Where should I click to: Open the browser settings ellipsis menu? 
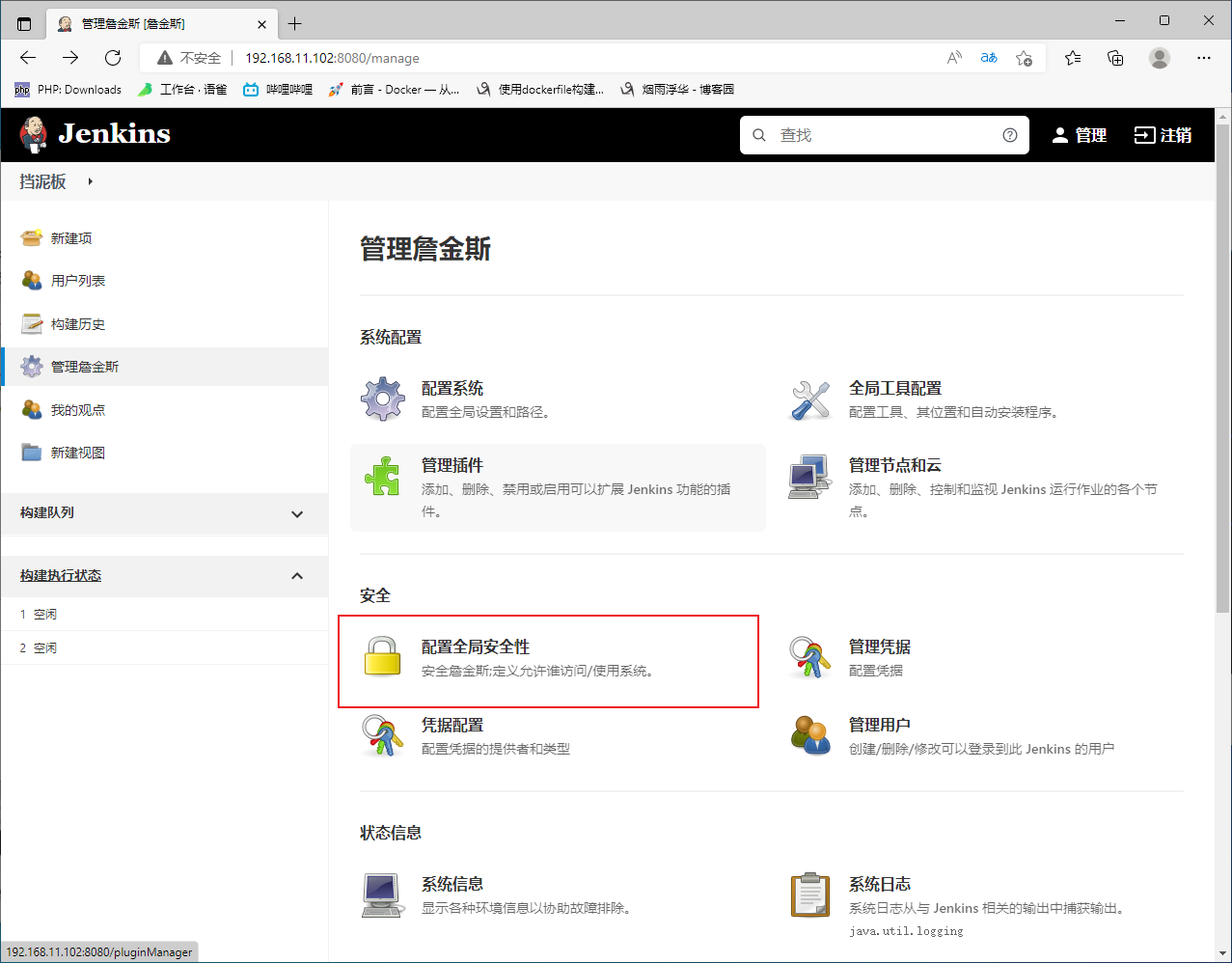coord(1204,58)
